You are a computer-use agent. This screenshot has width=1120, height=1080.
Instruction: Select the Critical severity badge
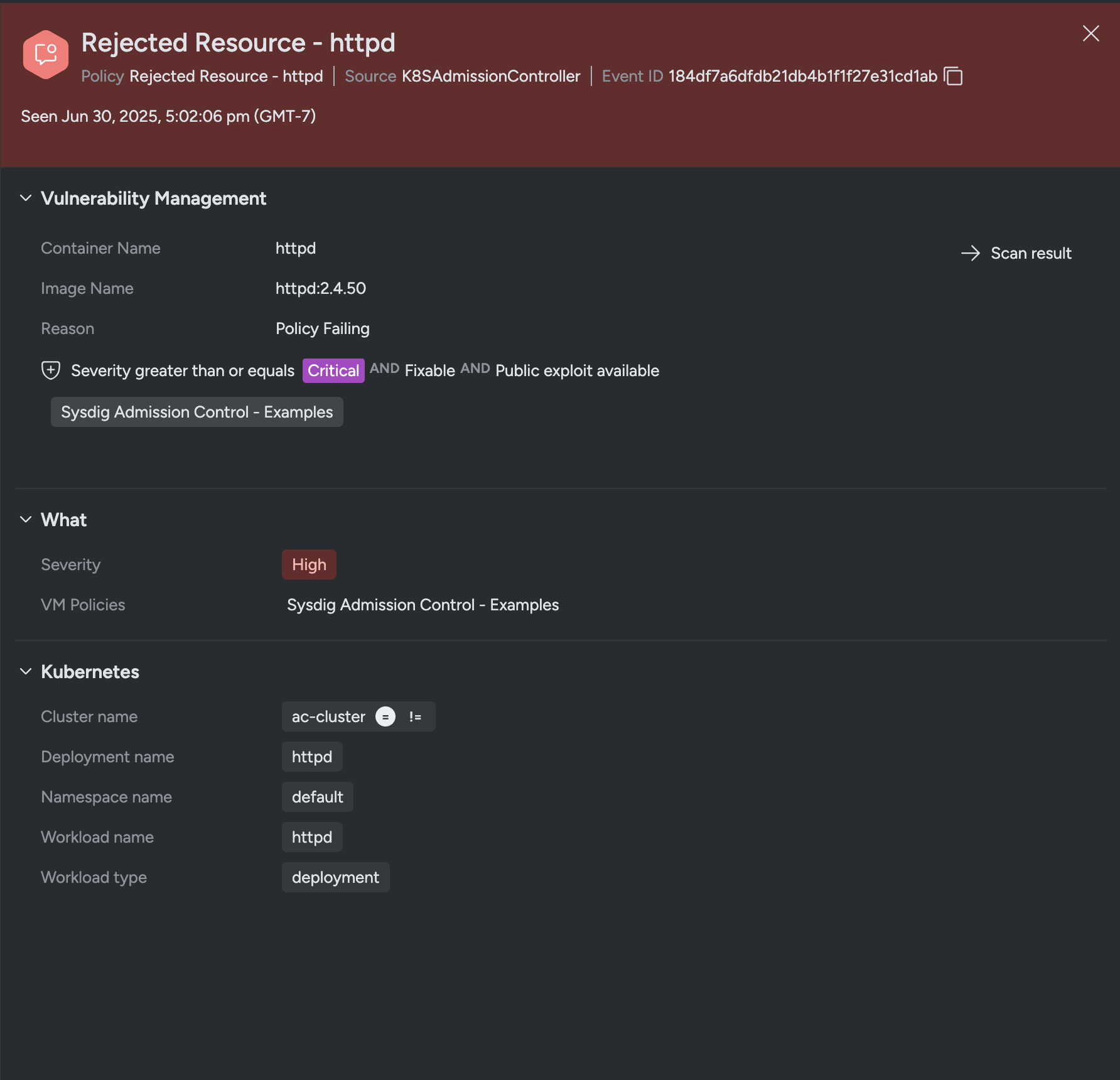pyautogui.click(x=333, y=370)
